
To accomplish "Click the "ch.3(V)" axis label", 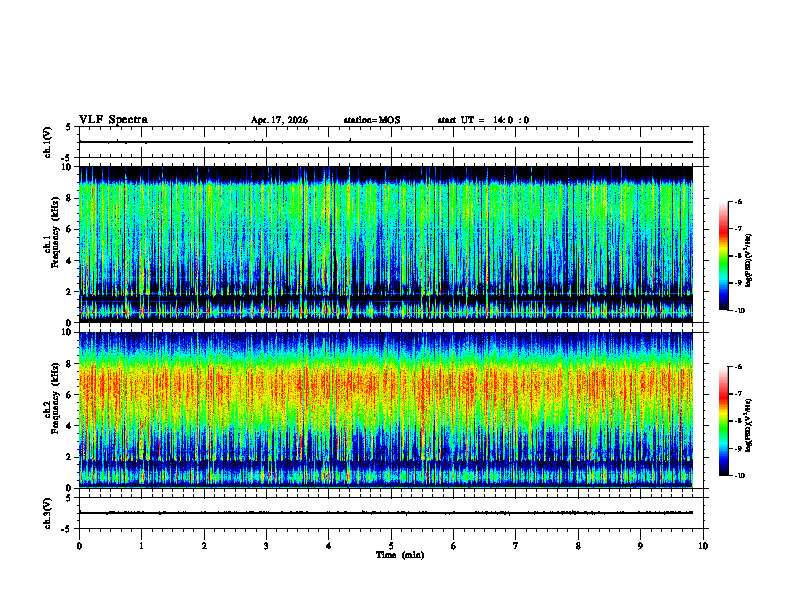I will (48, 513).
